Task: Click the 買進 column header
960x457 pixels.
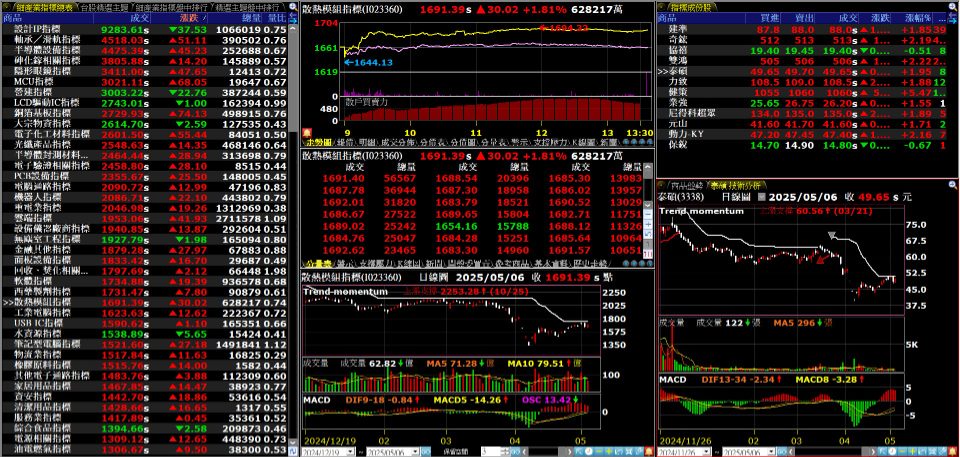Action: tap(765, 18)
